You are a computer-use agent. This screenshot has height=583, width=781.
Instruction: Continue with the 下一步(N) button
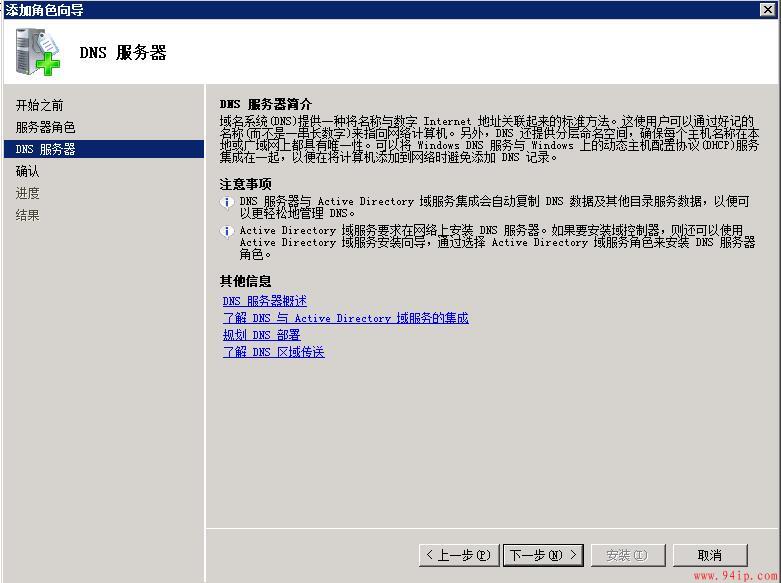[543, 555]
